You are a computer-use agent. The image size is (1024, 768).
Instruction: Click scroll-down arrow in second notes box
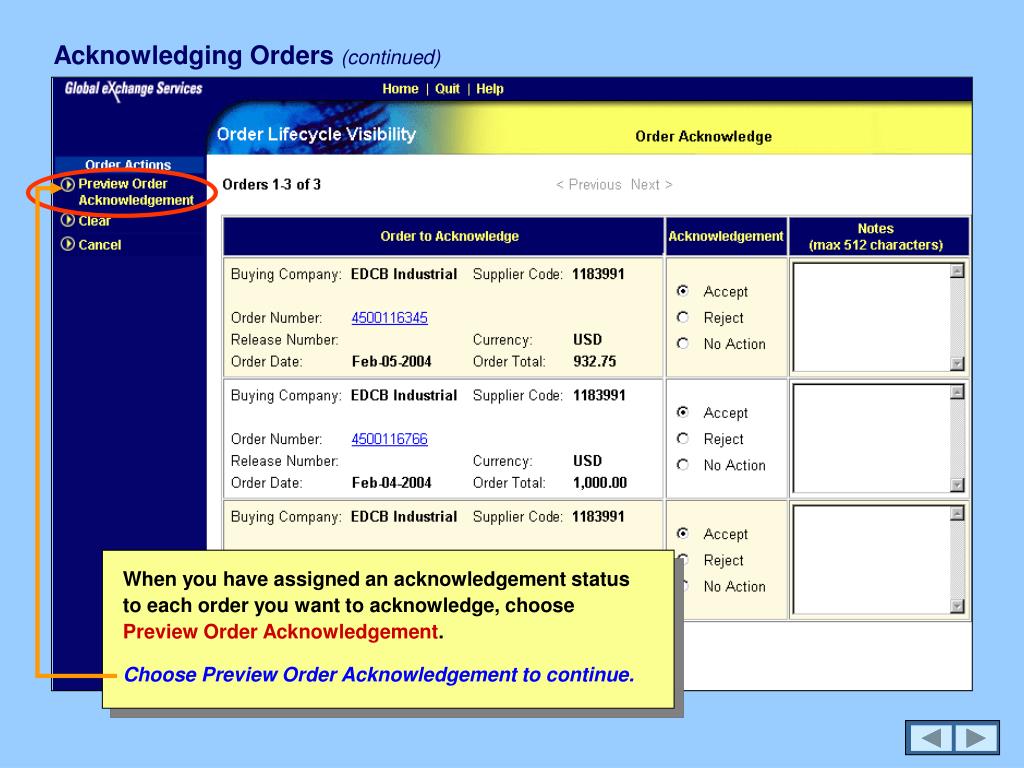pyautogui.click(x=957, y=485)
